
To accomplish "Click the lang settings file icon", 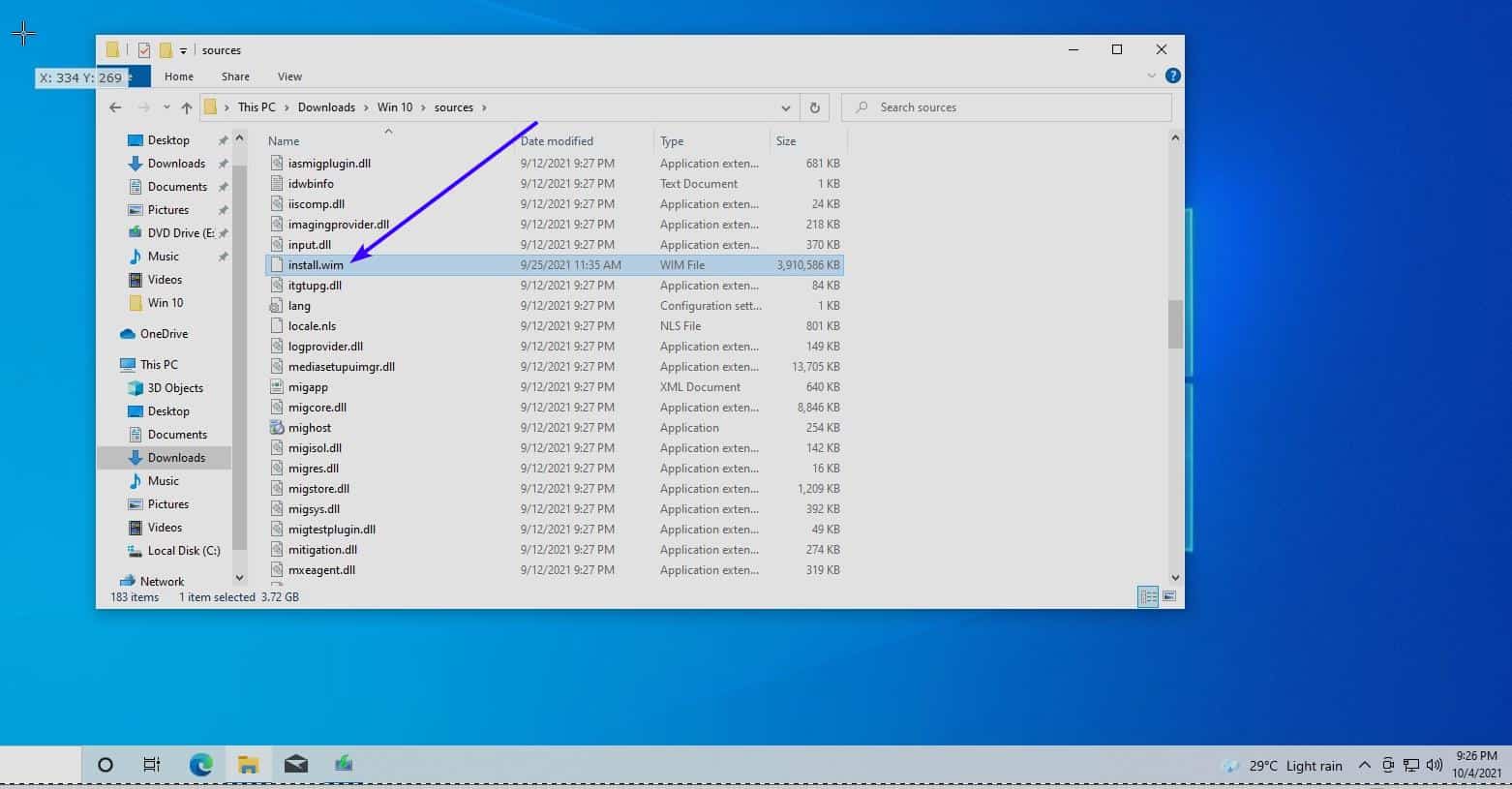I will pyautogui.click(x=277, y=306).
